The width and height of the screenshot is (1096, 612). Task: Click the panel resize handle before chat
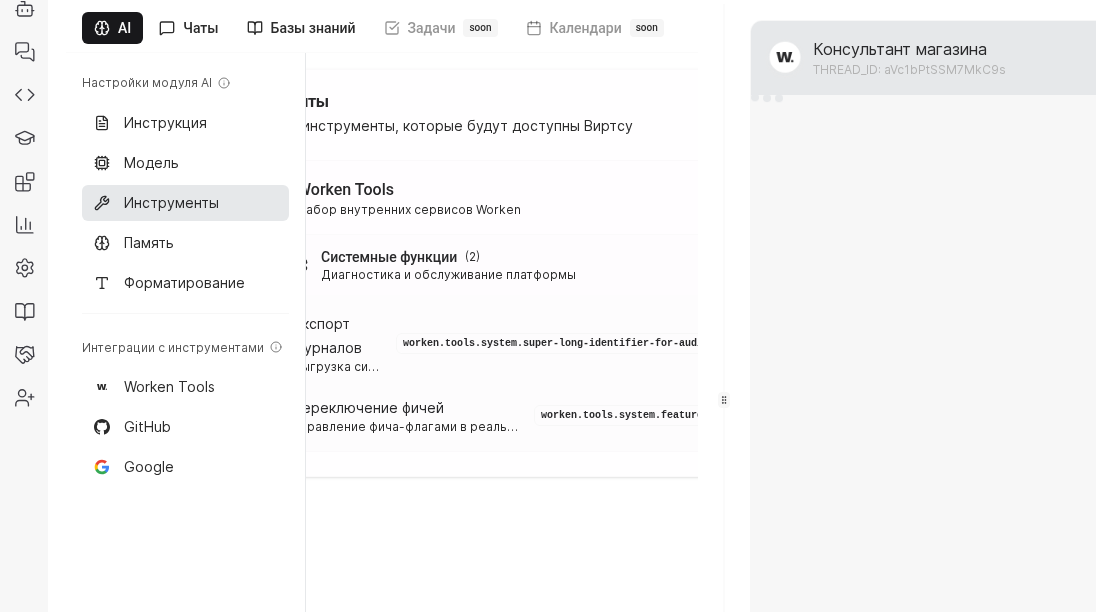[724, 400]
